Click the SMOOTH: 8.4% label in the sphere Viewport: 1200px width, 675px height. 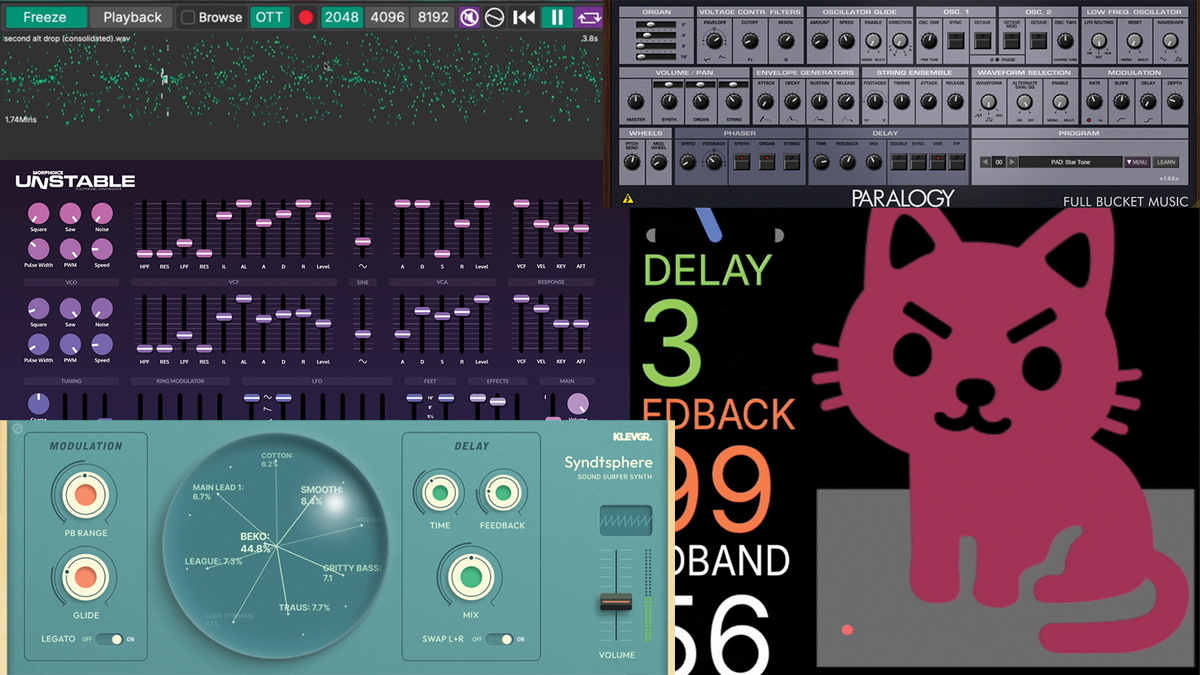click(321, 495)
